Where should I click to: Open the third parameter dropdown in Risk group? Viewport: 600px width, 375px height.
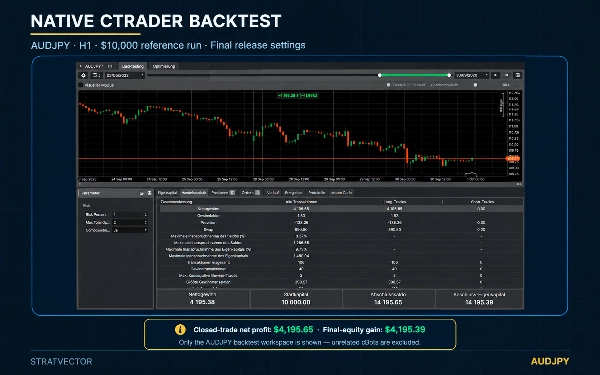click(x=130, y=230)
